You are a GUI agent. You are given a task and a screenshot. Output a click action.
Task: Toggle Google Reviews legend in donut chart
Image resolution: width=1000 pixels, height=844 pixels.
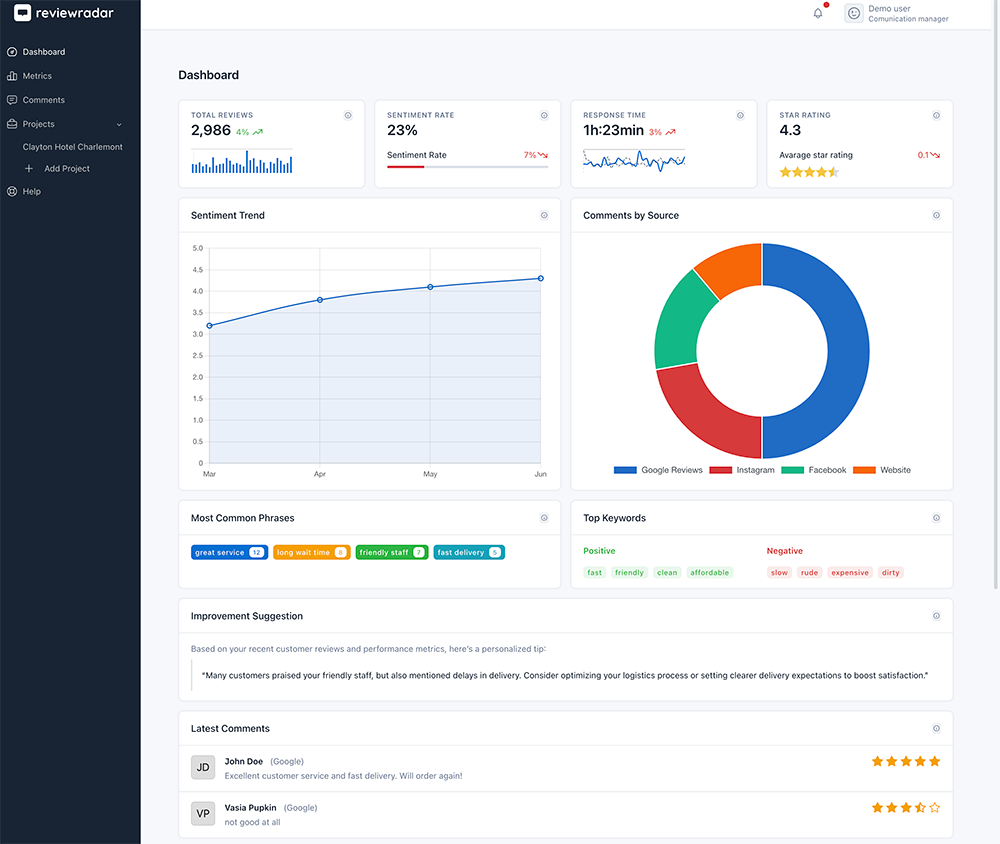click(658, 470)
